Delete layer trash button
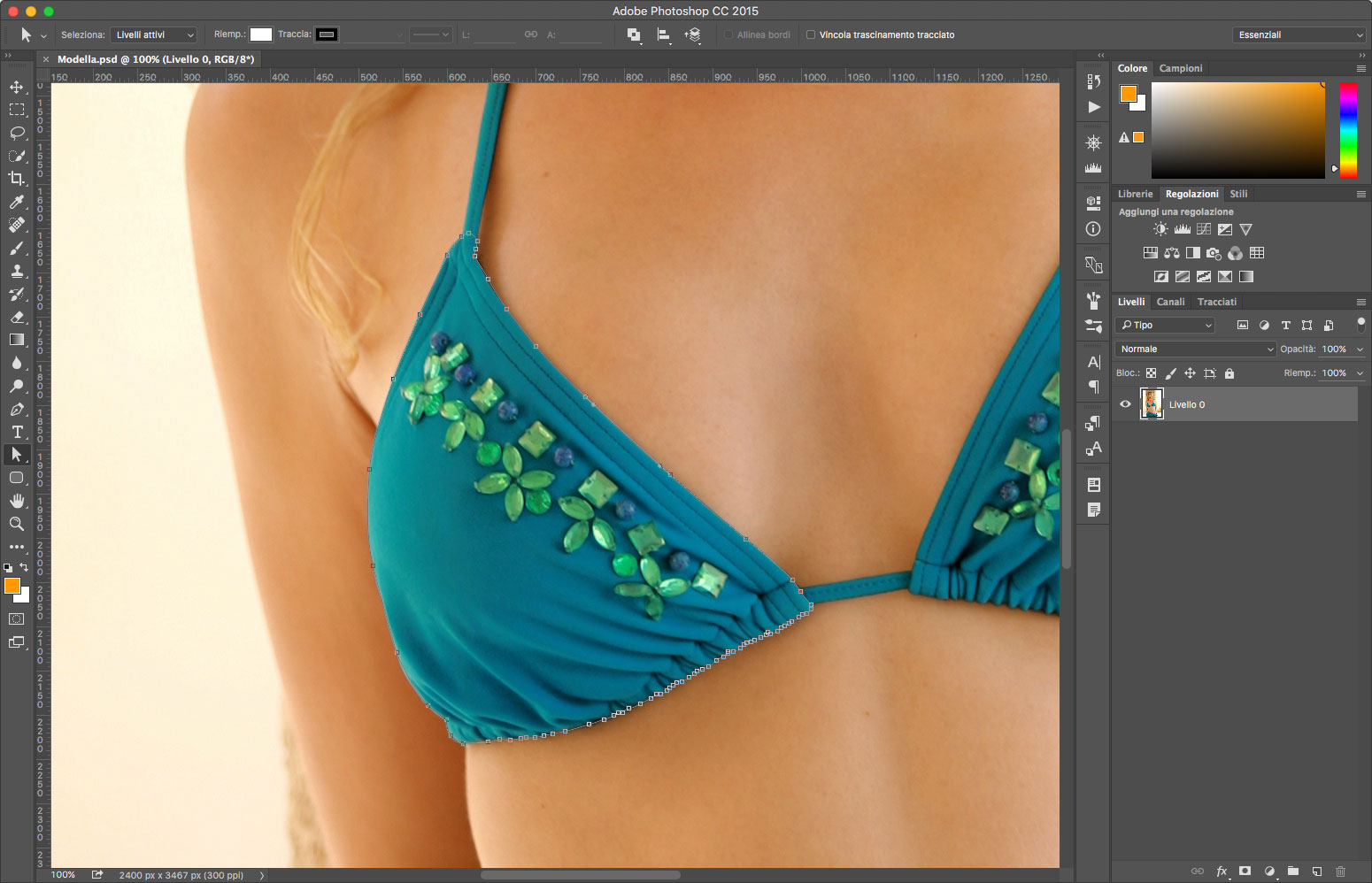The height and width of the screenshot is (883, 1372). click(1340, 871)
